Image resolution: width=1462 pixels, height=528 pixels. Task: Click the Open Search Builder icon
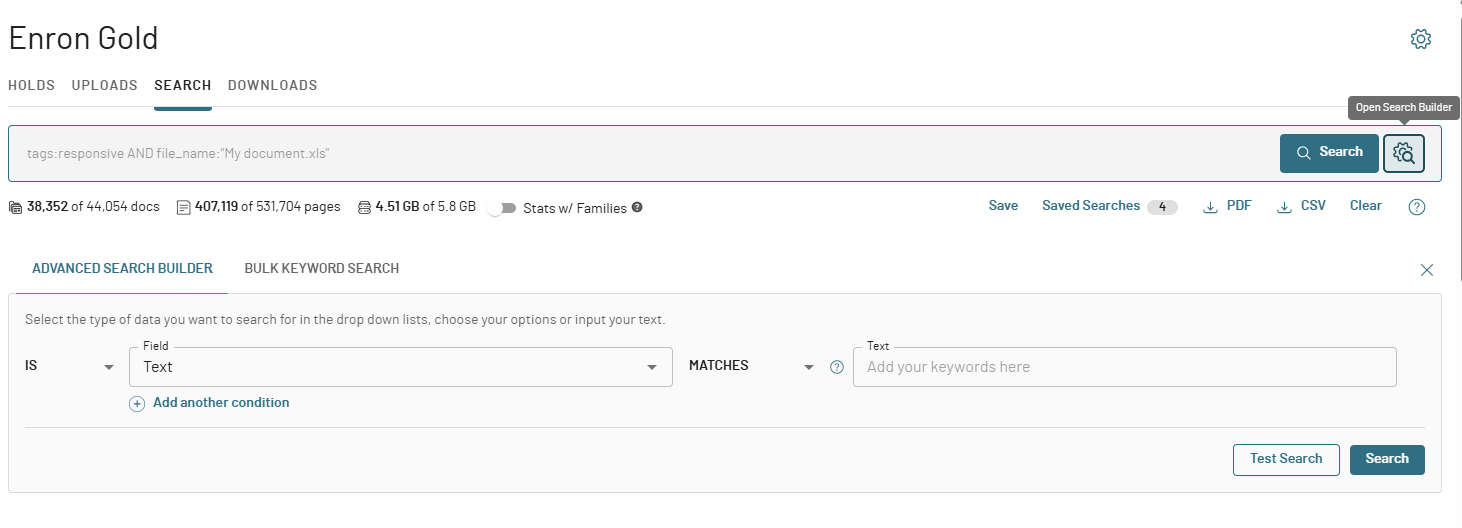pos(1404,153)
